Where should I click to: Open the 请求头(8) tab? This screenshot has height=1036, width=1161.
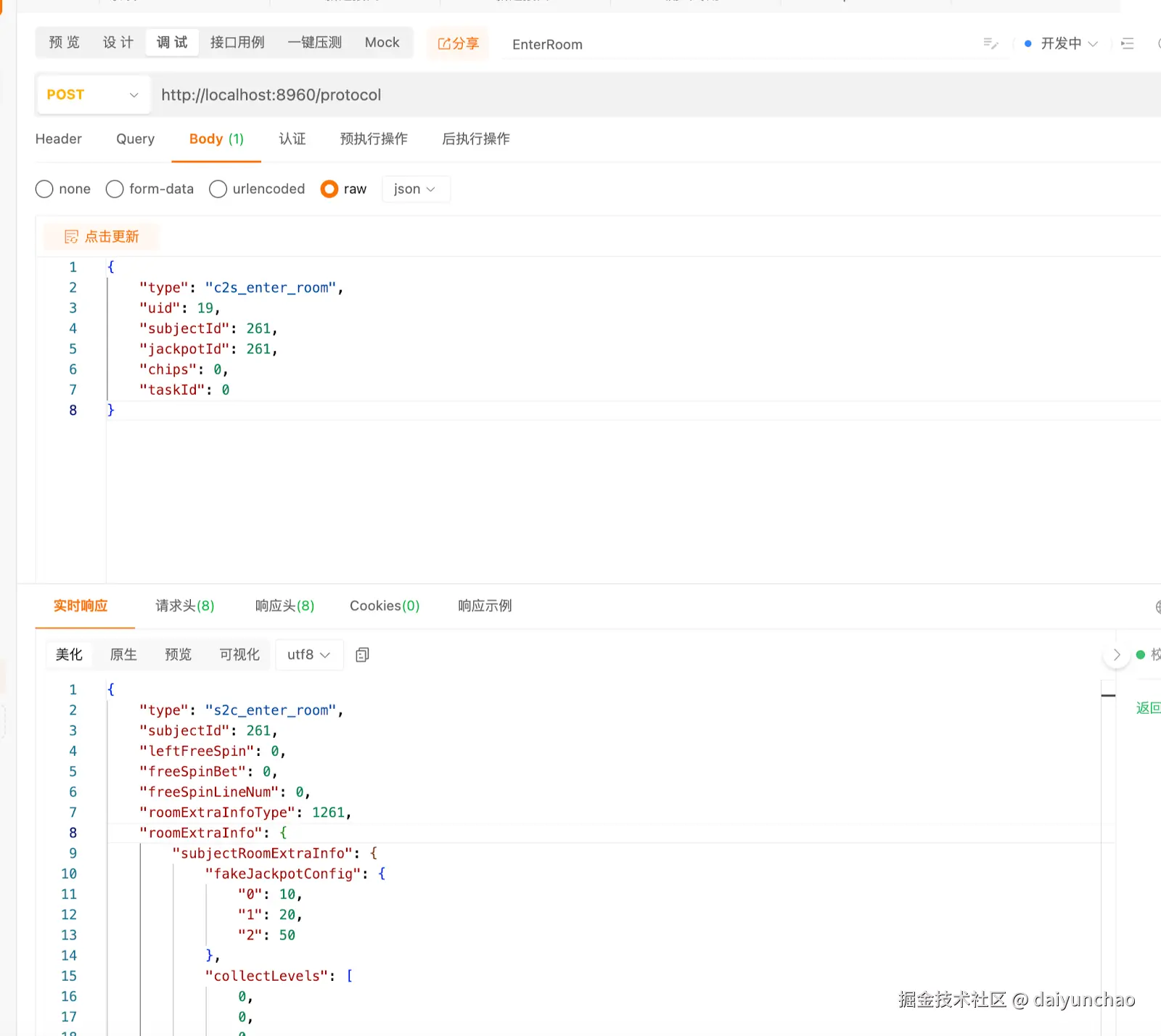[x=185, y=606]
